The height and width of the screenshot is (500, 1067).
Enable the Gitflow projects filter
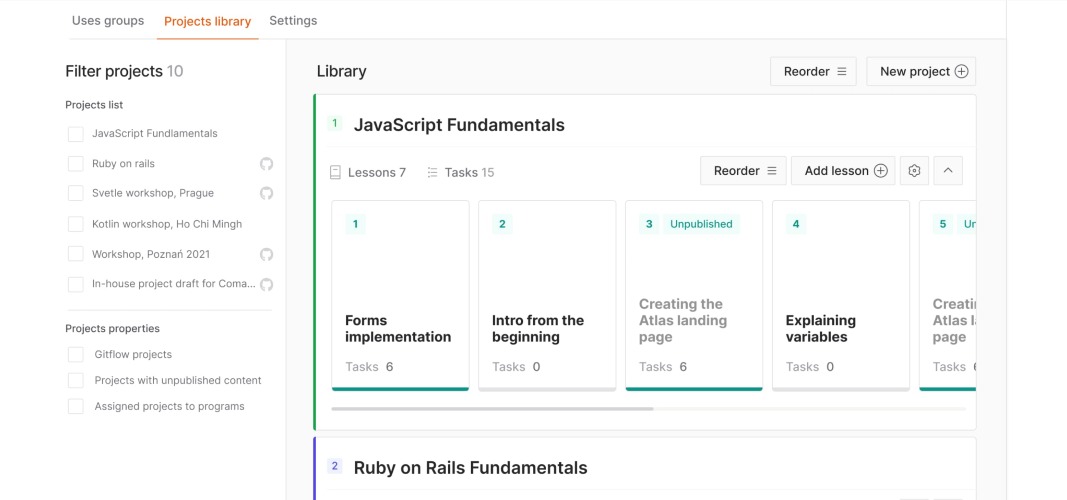pyautogui.click(x=76, y=354)
